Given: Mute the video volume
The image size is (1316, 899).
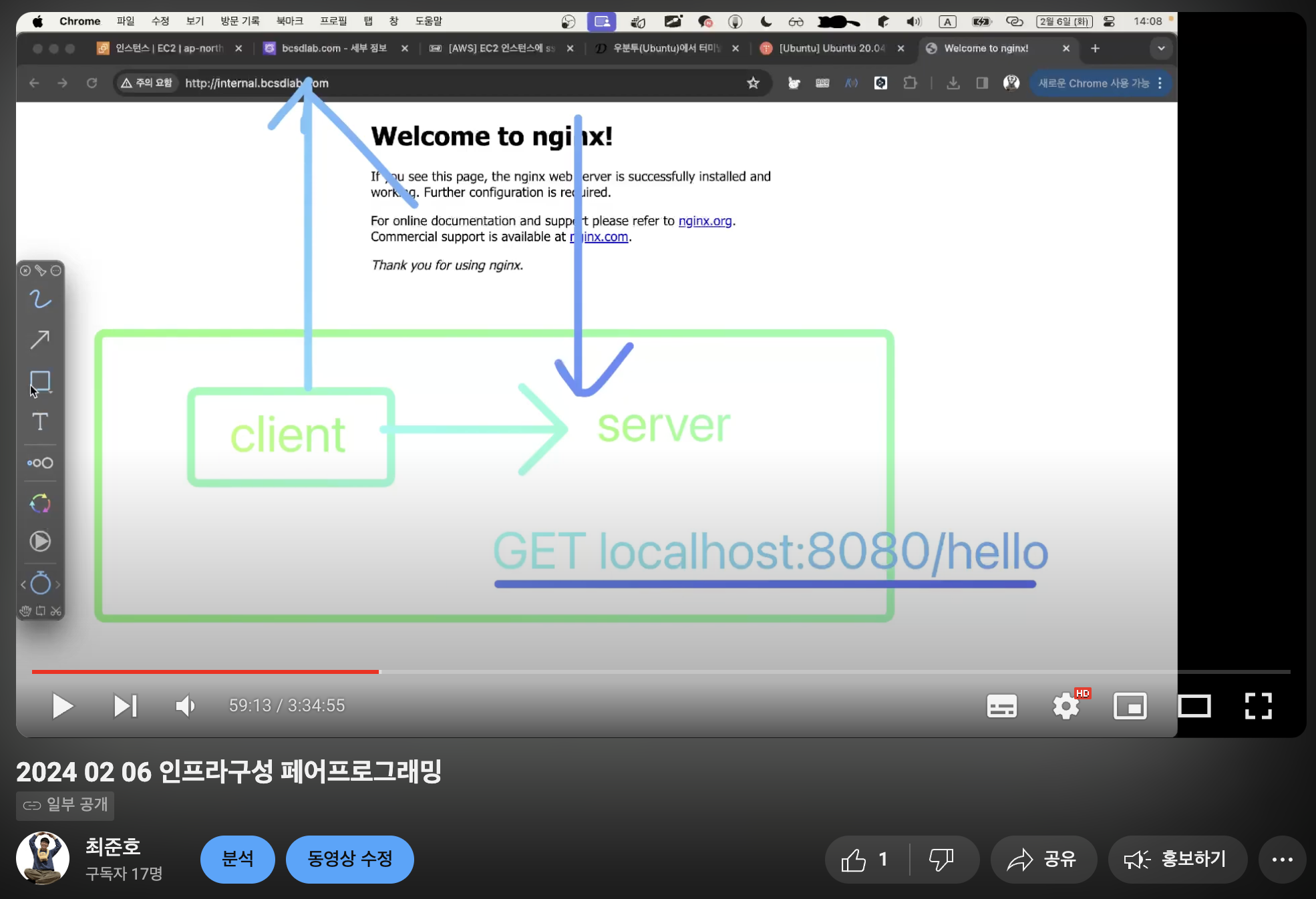Looking at the screenshot, I should point(185,706).
